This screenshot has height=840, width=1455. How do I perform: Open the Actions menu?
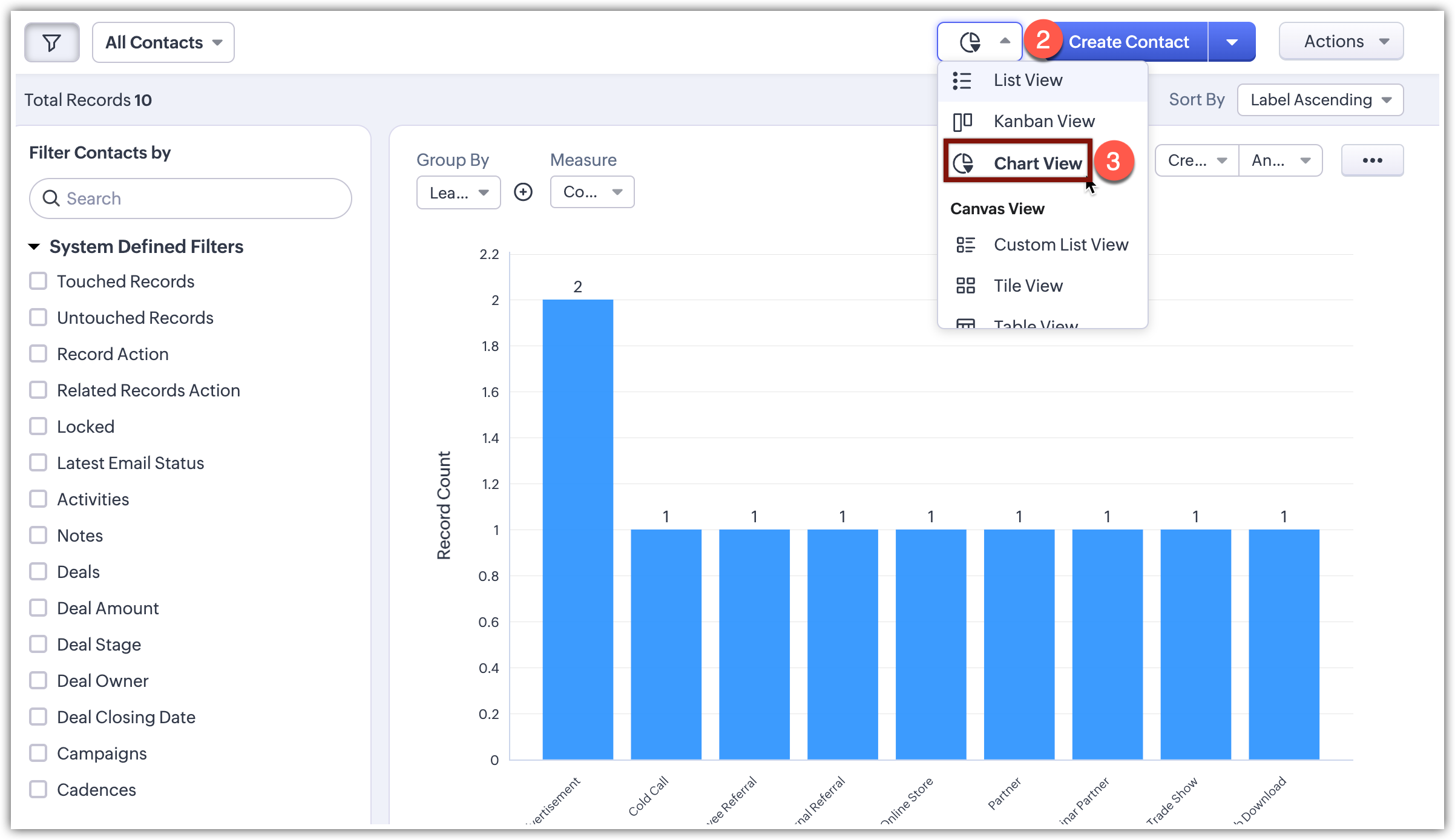pos(1341,42)
